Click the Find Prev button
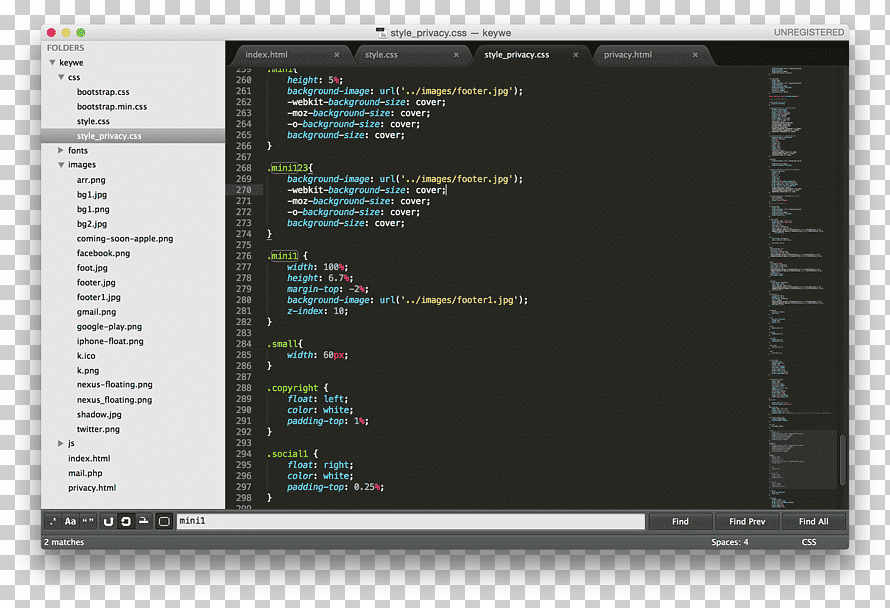The width and height of the screenshot is (890, 608). 747,521
